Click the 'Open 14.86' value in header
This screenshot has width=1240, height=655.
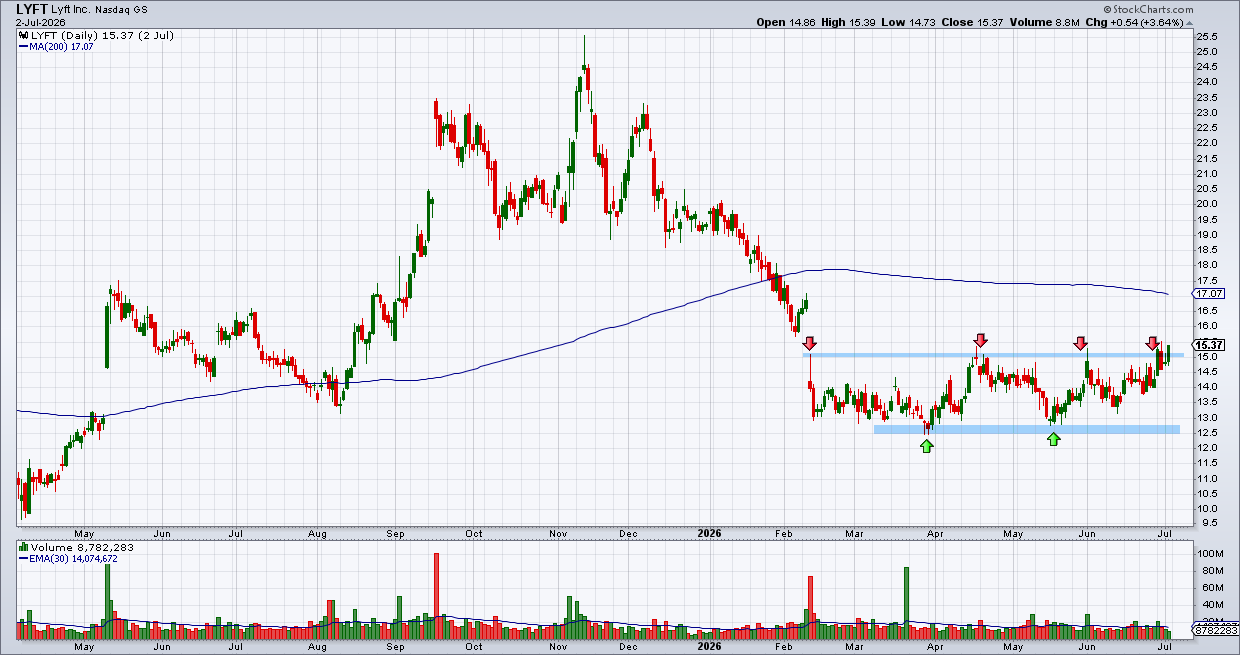pos(787,22)
